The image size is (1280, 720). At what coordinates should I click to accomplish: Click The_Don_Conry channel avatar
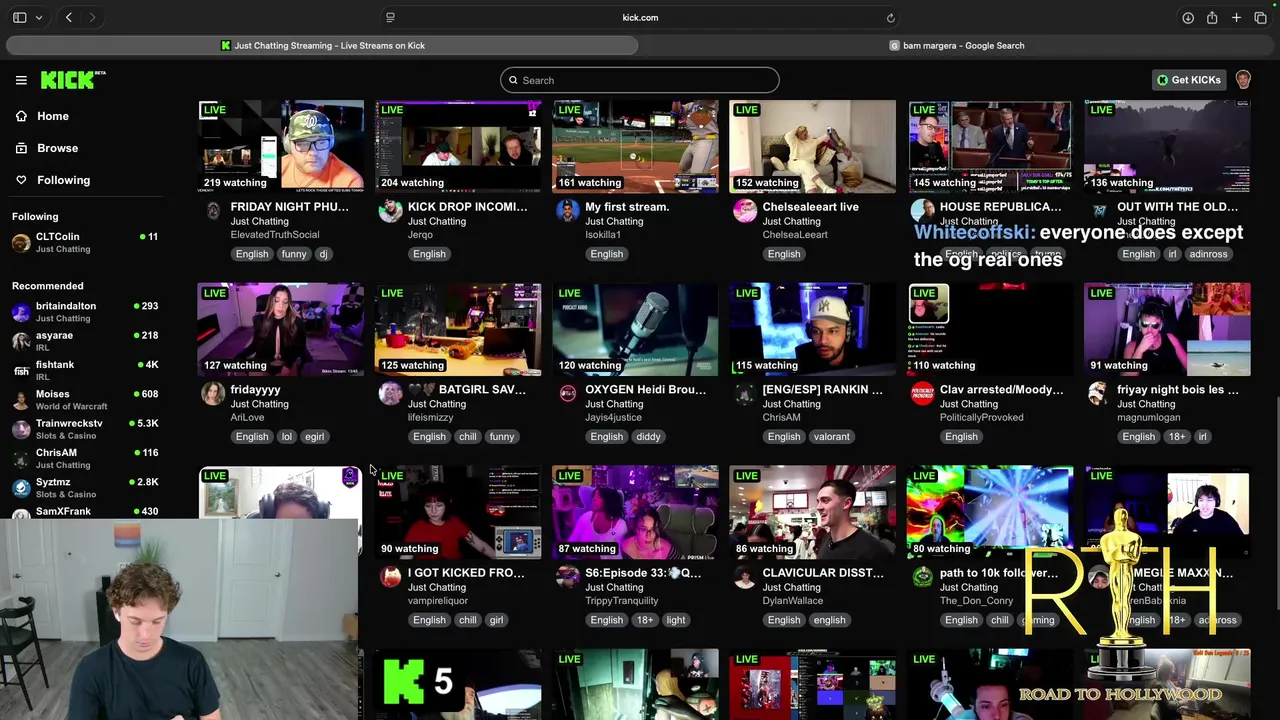pyautogui.click(x=922, y=576)
